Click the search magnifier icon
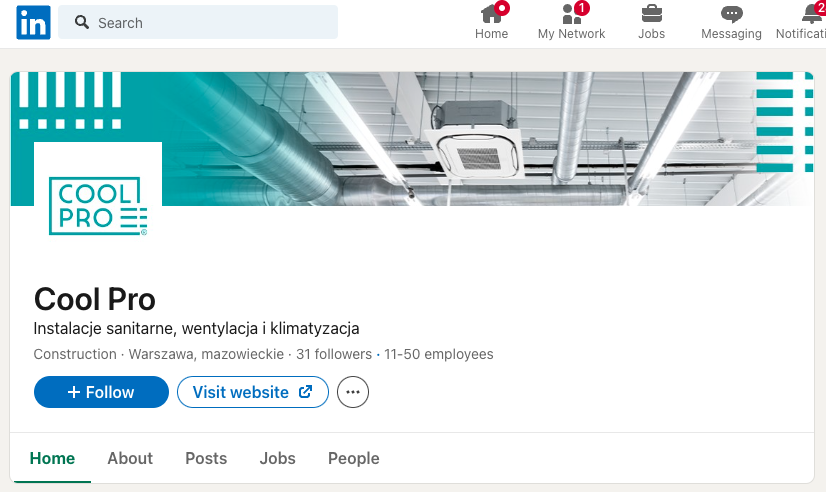826x492 pixels. [82, 22]
